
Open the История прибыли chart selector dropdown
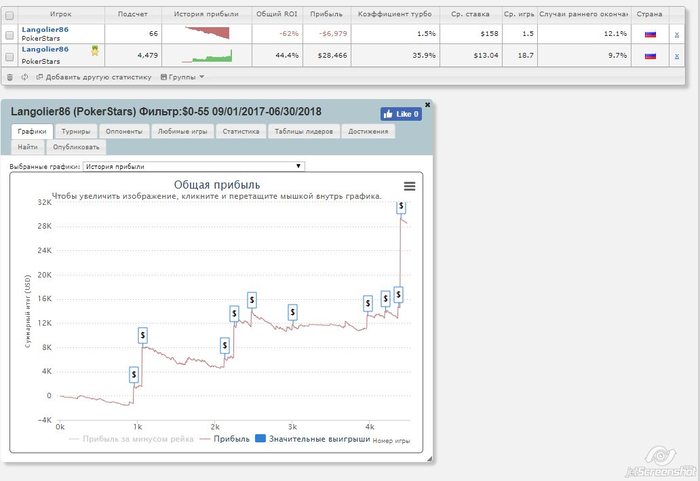click(194, 166)
